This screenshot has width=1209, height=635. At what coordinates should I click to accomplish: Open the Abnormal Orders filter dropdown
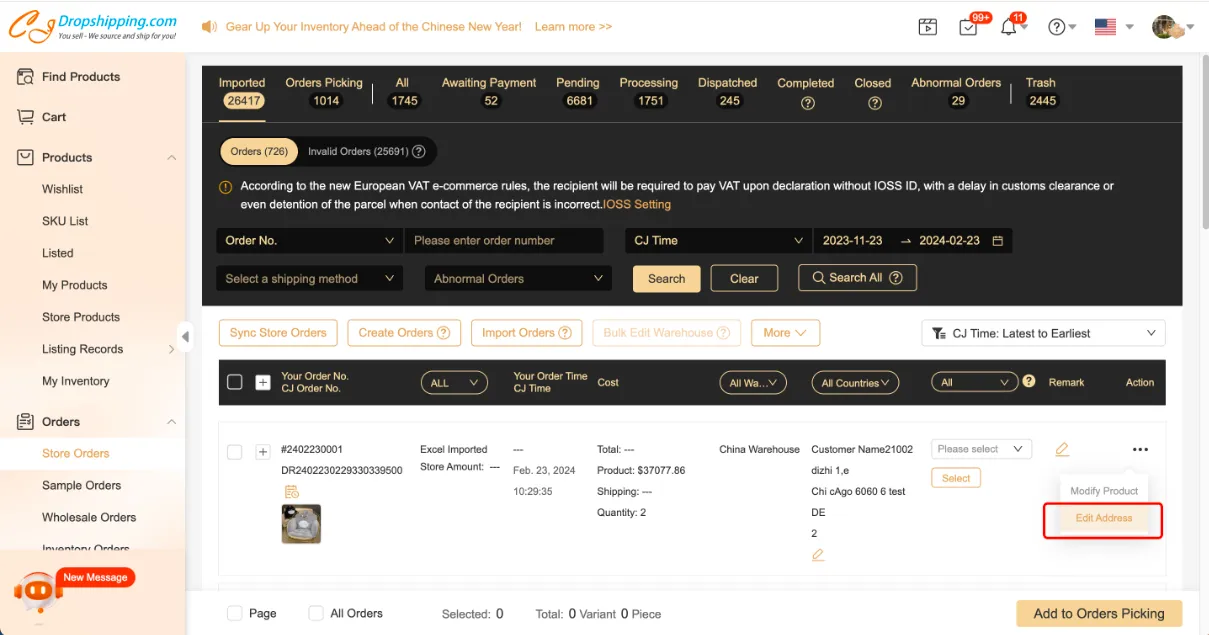(517, 279)
